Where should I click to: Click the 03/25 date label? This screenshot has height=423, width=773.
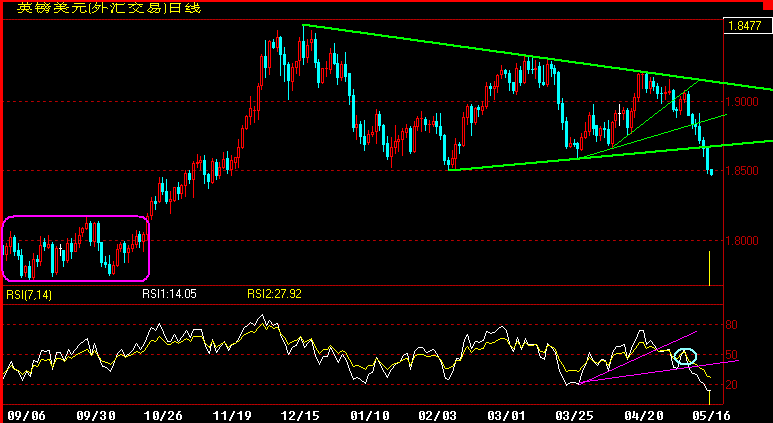pos(575,415)
